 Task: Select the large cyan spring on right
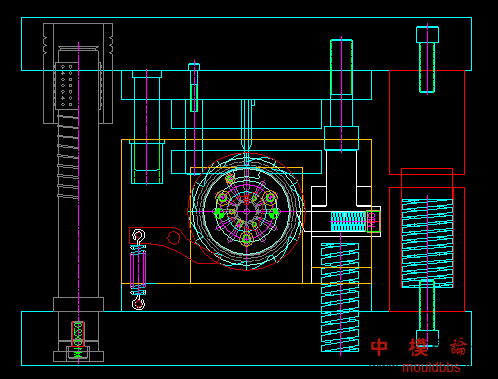[x=427, y=243]
